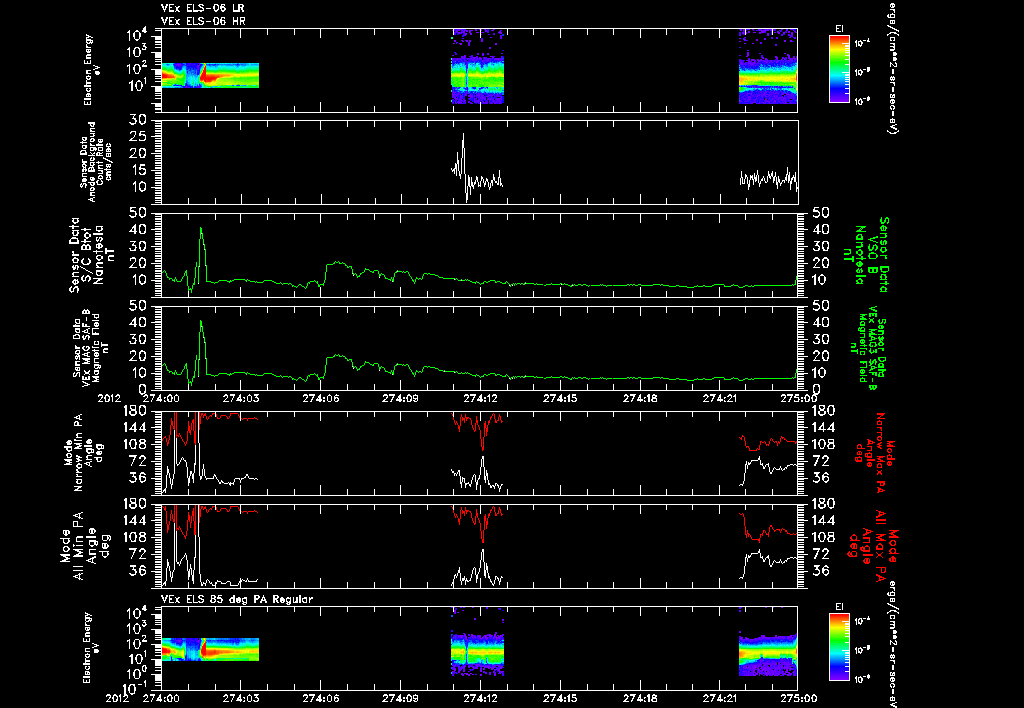Select the 'VEx ELS 85 deg PA Regular' label

click(236, 599)
